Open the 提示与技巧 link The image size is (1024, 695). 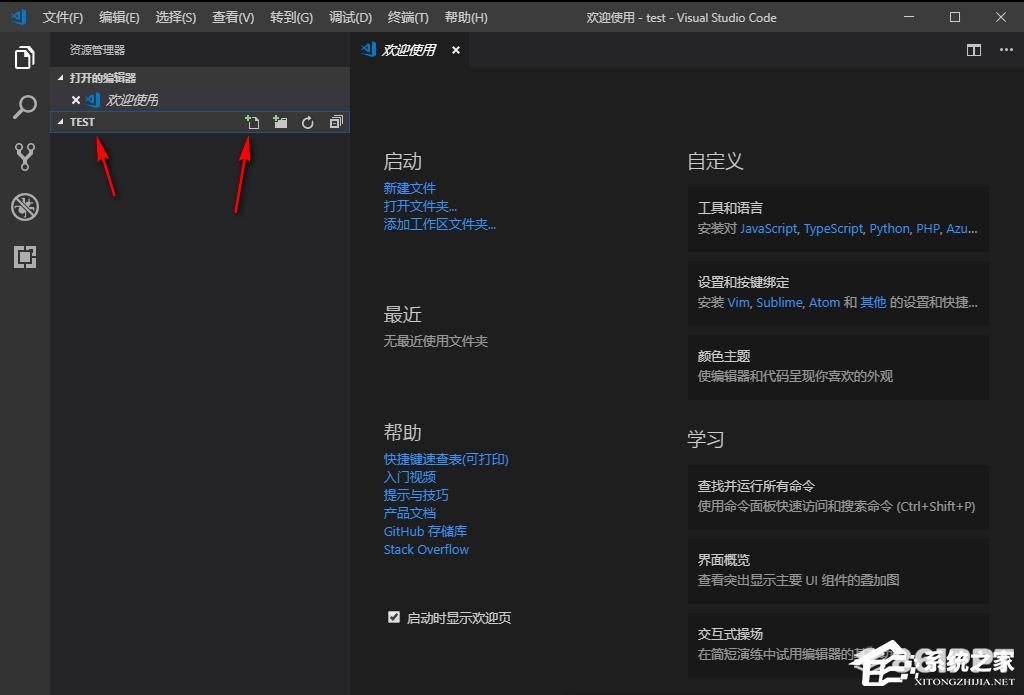[416, 495]
